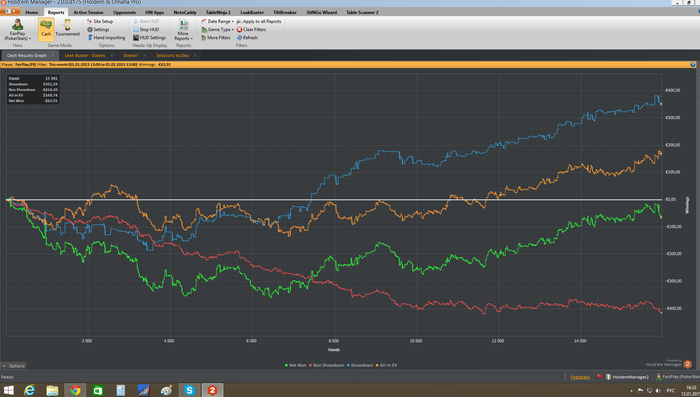The width and height of the screenshot is (700, 397).
Task: Switch to the Reports ribbon tab
Action: pos(56,12)
